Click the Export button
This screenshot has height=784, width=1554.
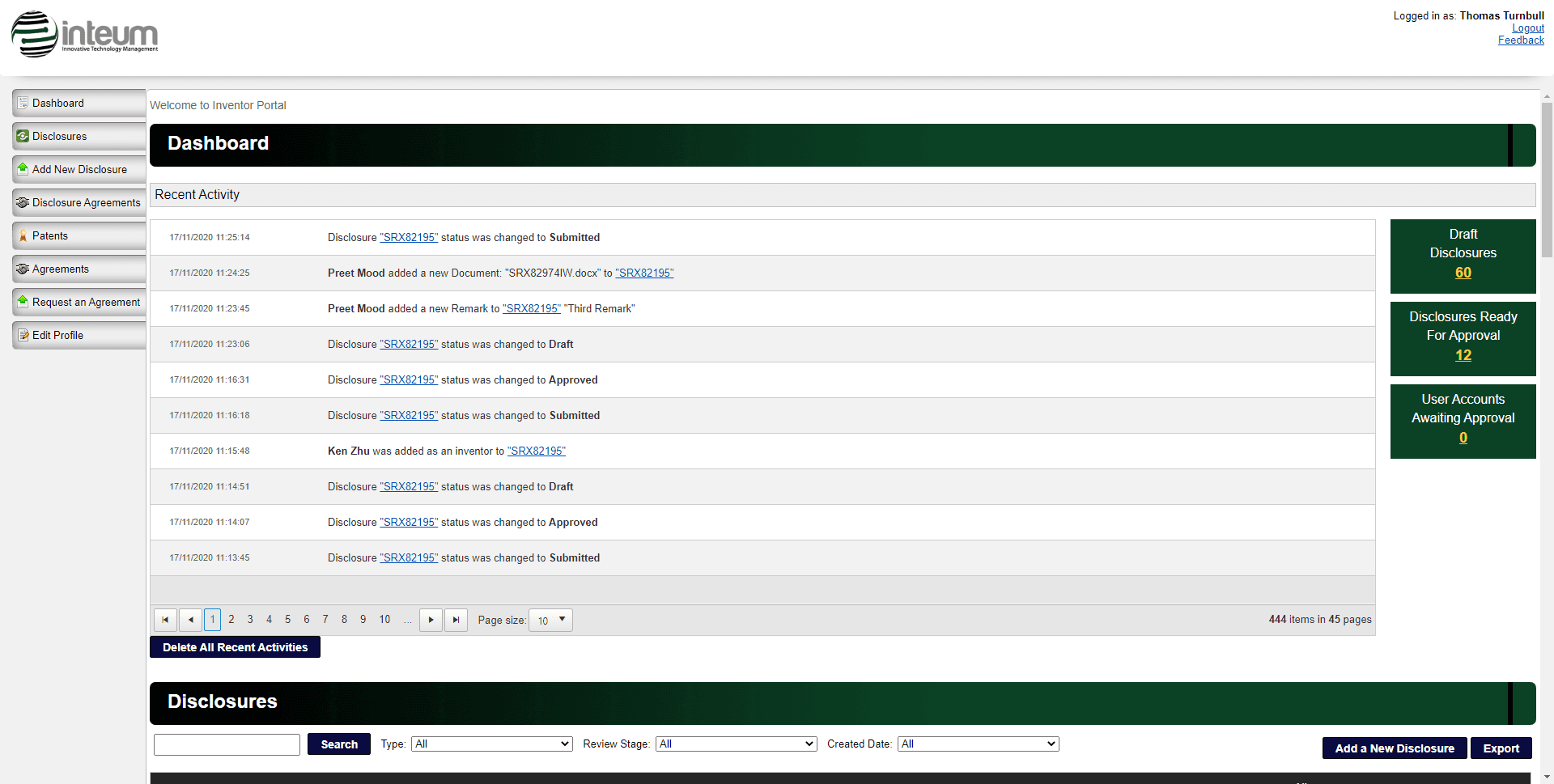pos(1501,748)
